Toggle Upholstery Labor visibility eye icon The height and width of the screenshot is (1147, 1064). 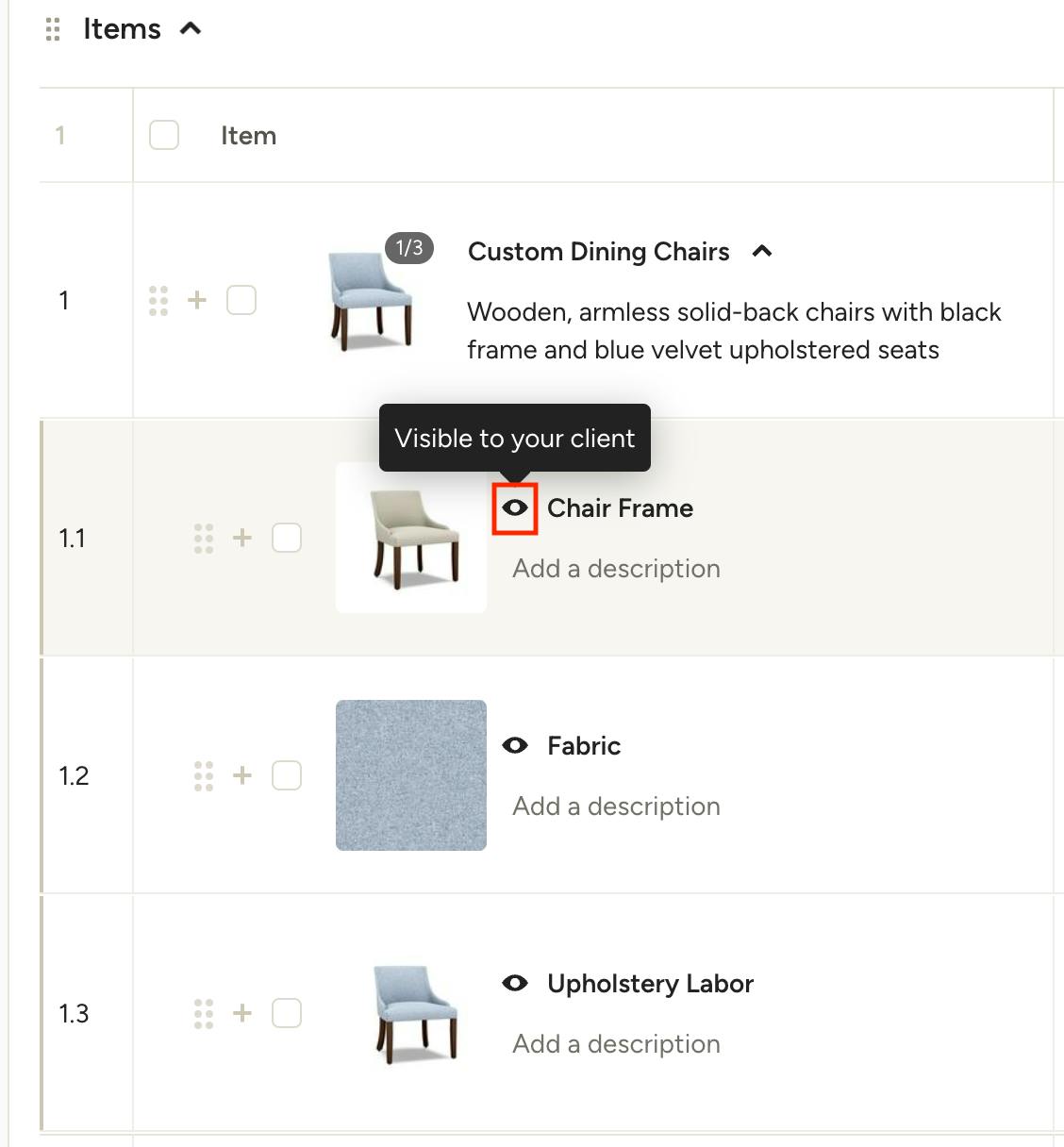click(x=515, y=983)
